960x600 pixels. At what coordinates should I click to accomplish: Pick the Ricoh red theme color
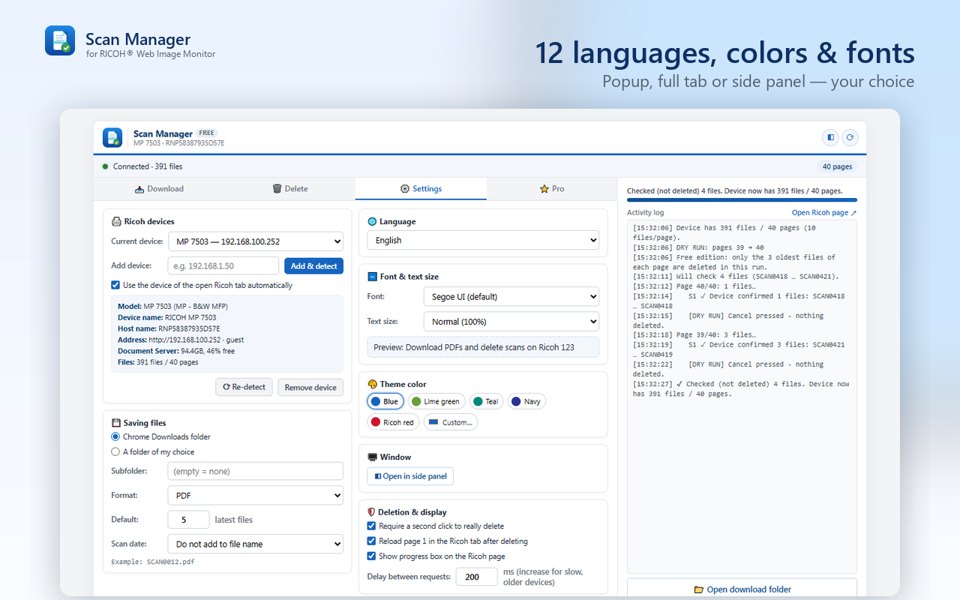393,422
